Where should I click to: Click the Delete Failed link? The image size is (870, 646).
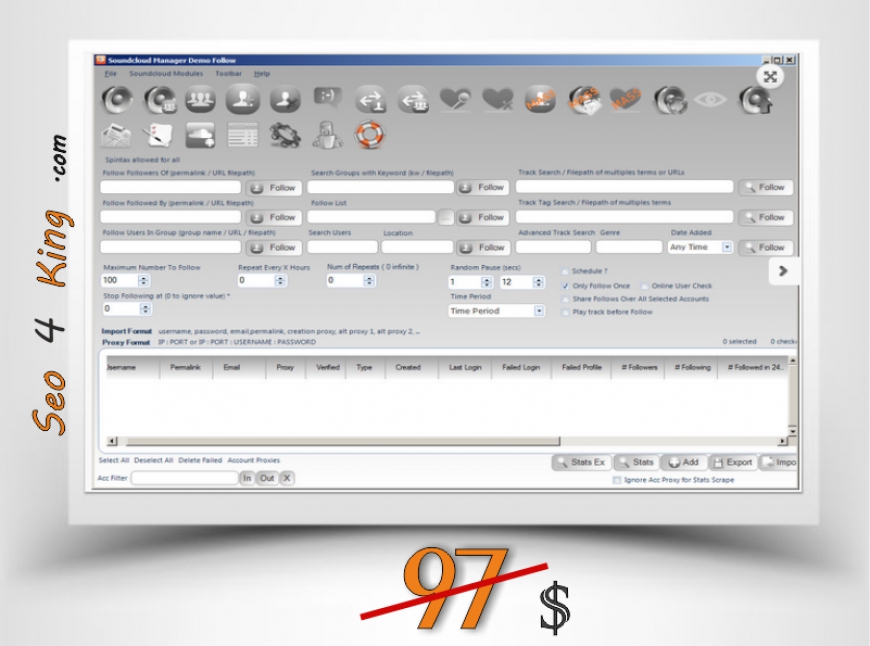tap(200, 460)
